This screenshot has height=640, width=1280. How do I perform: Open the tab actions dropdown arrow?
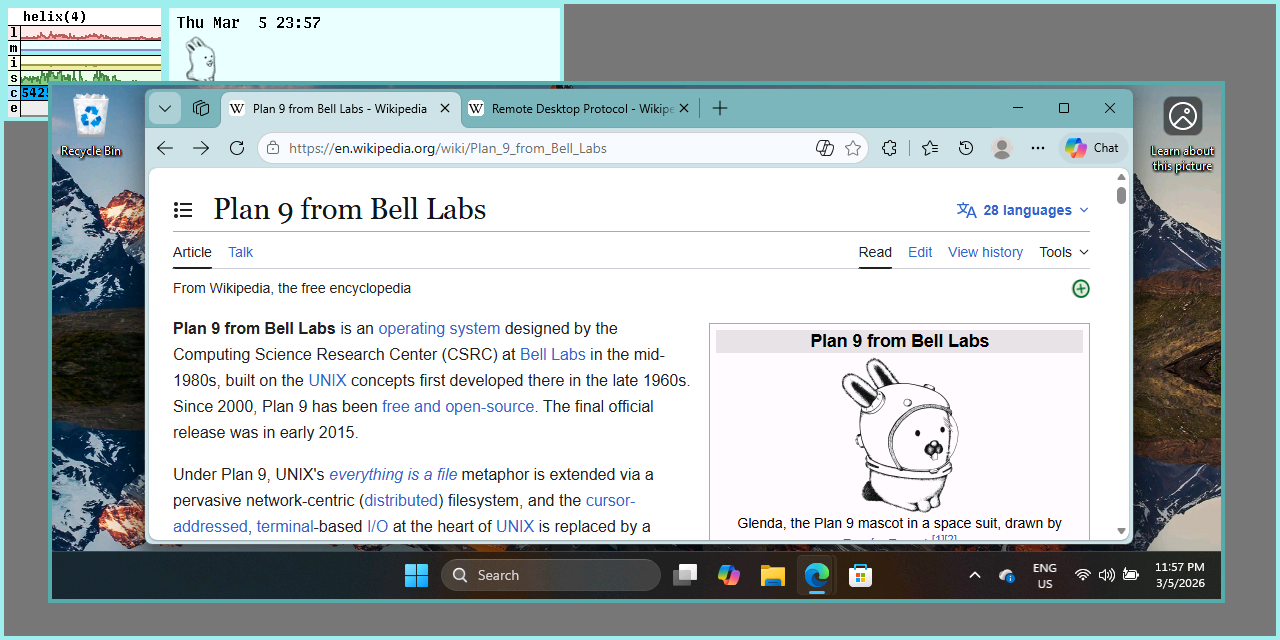[x=165, y=108]
